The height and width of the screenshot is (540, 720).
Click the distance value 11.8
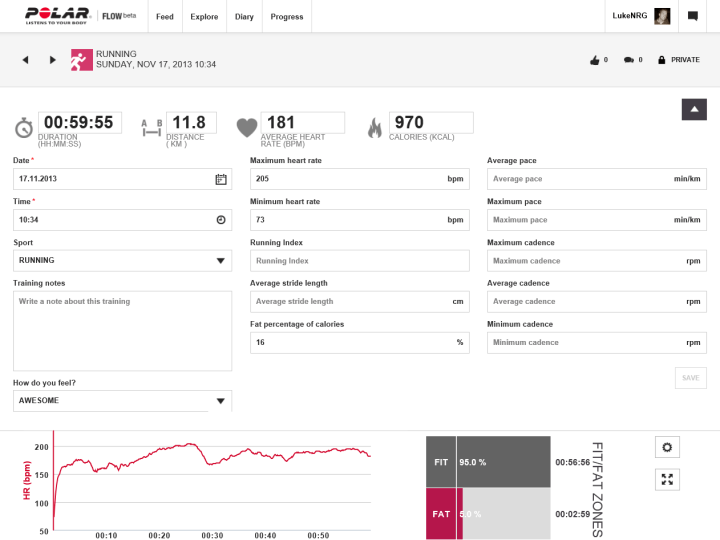pos(189,123)
